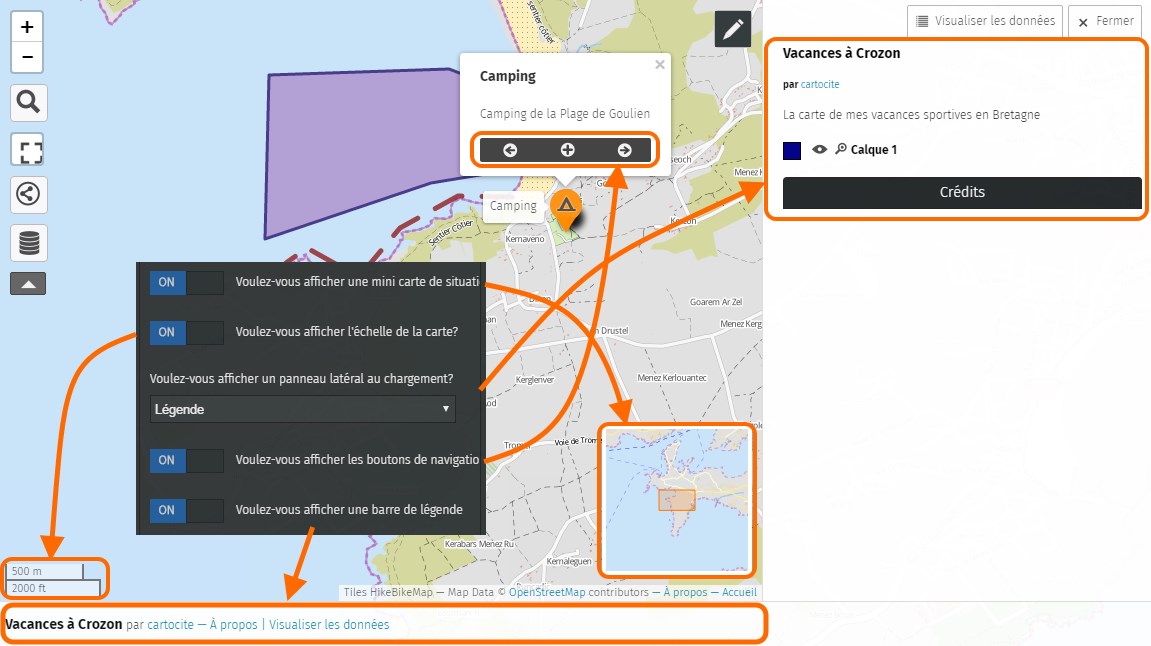The width and height of the screenshot is (1151, 646).
Task: Click the zoom out minus button
Action: click(27, 57)
